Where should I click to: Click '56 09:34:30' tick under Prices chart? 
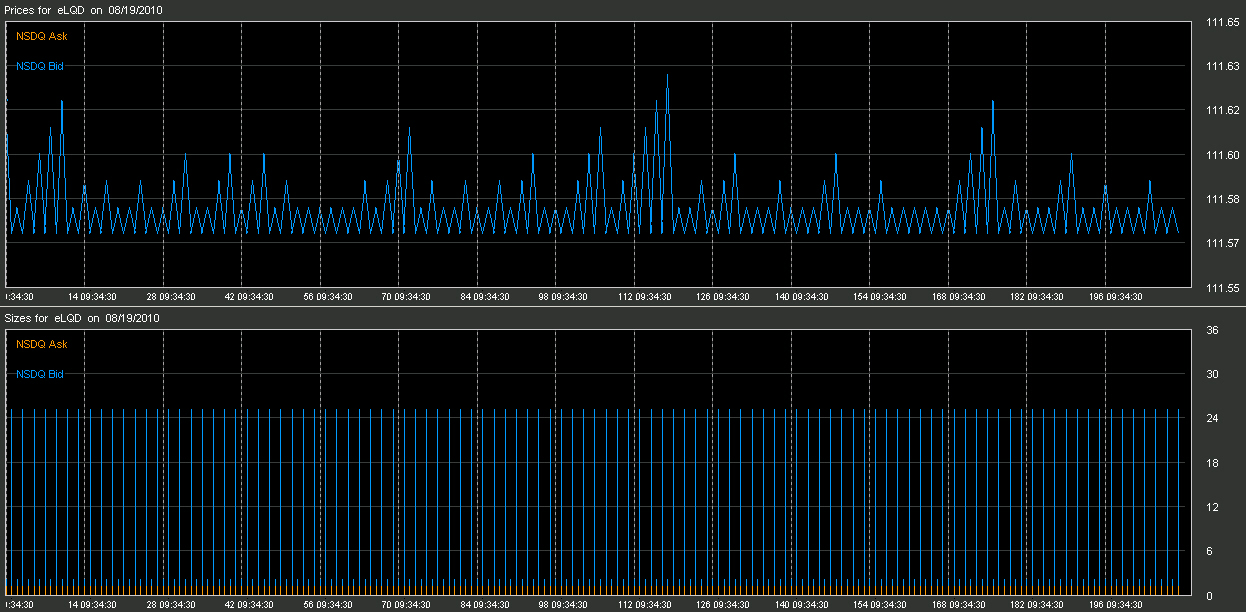[x=328, y=297]
